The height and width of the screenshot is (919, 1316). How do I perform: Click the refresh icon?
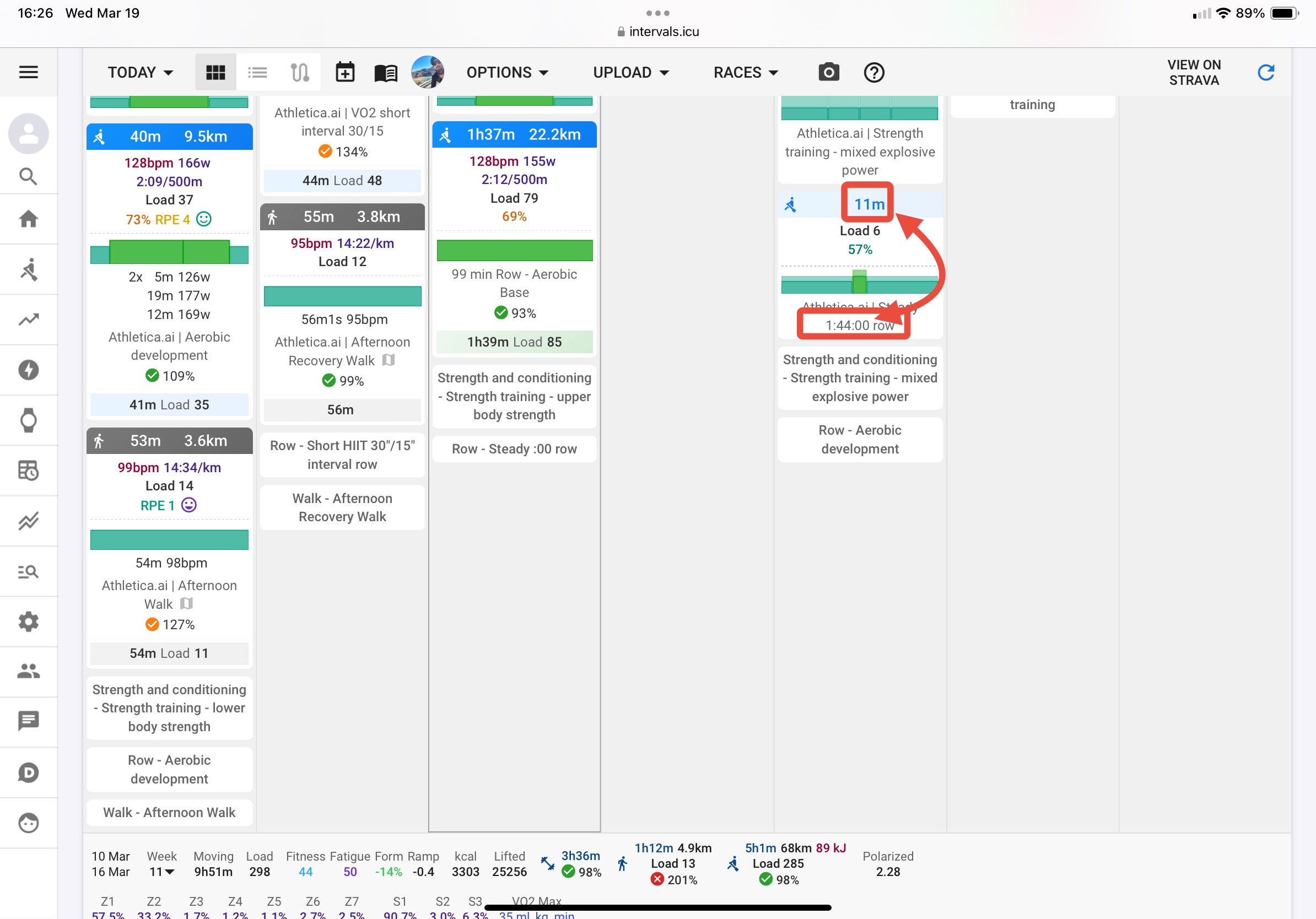[1265, 72]
